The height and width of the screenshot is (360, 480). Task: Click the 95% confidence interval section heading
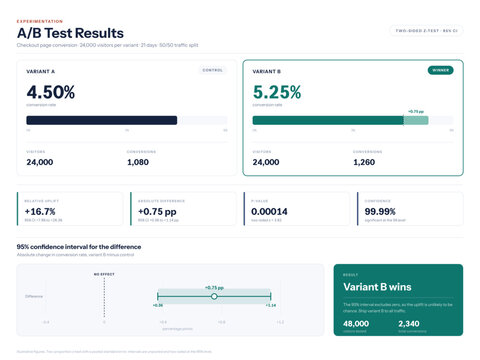click(79, 247)
